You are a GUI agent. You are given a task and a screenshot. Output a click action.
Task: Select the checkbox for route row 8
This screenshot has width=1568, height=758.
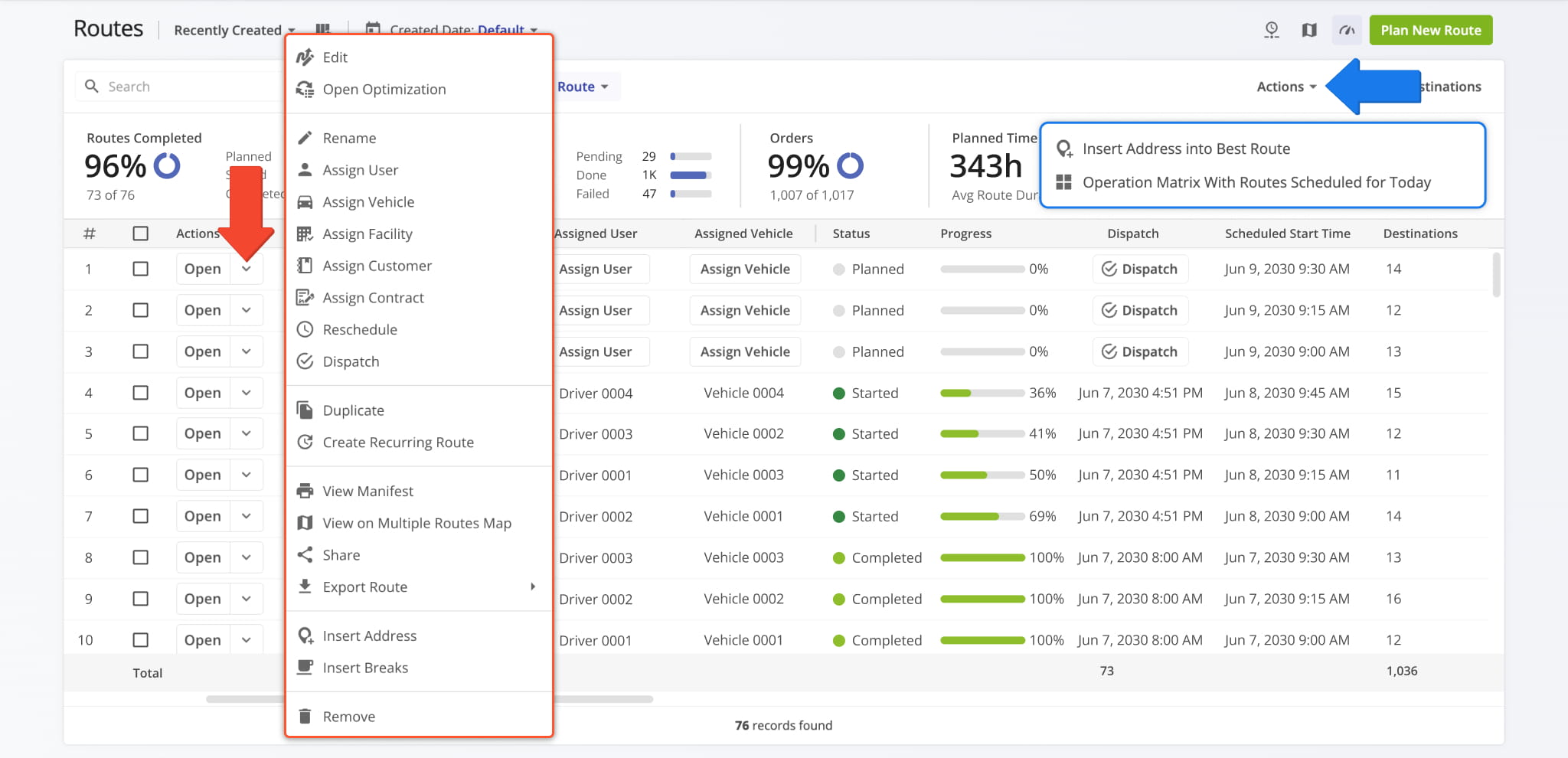(140, 557)
